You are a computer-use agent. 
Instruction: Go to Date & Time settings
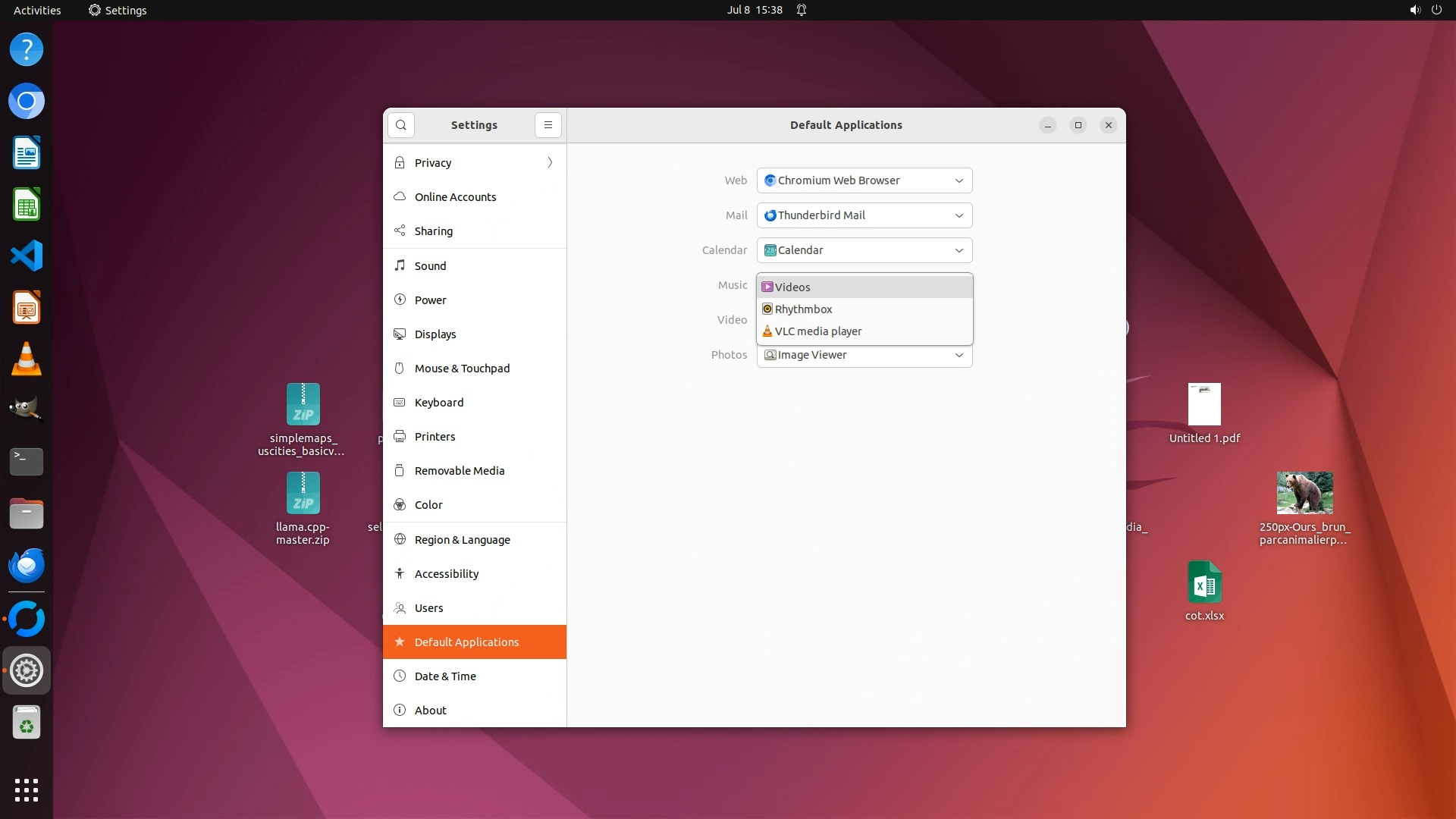445,676
